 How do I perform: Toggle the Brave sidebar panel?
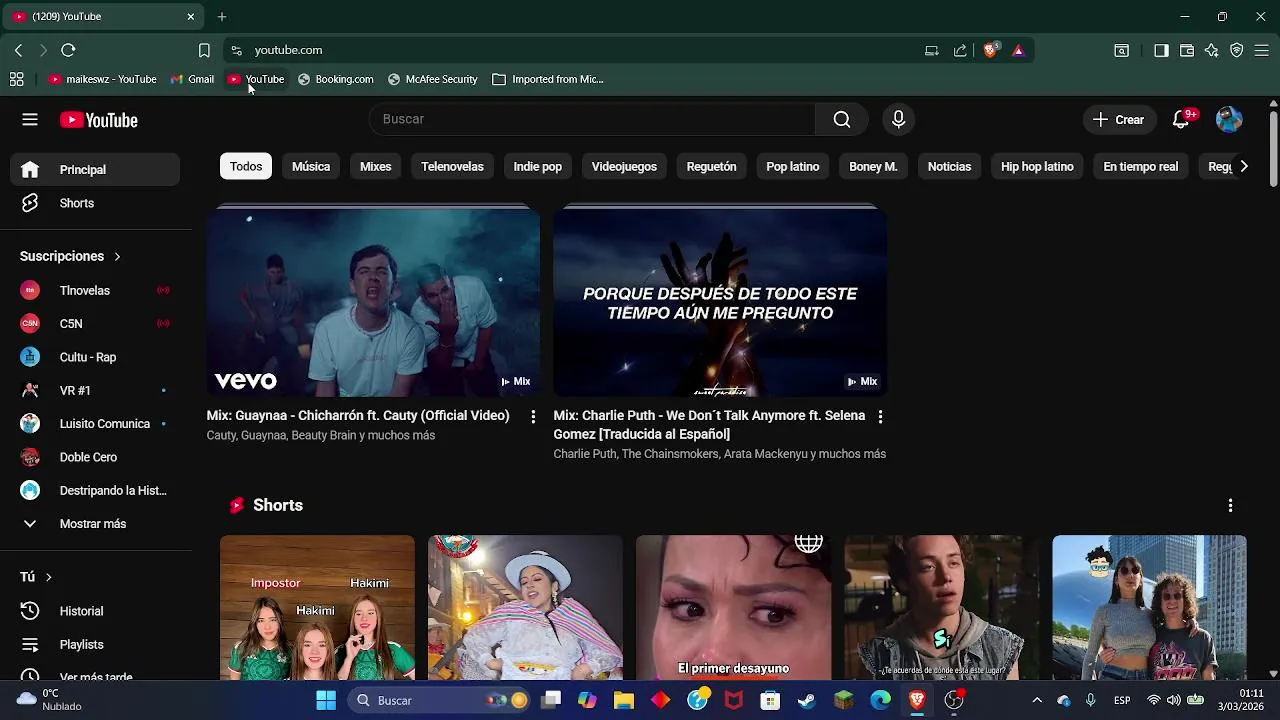(1161, 50)
